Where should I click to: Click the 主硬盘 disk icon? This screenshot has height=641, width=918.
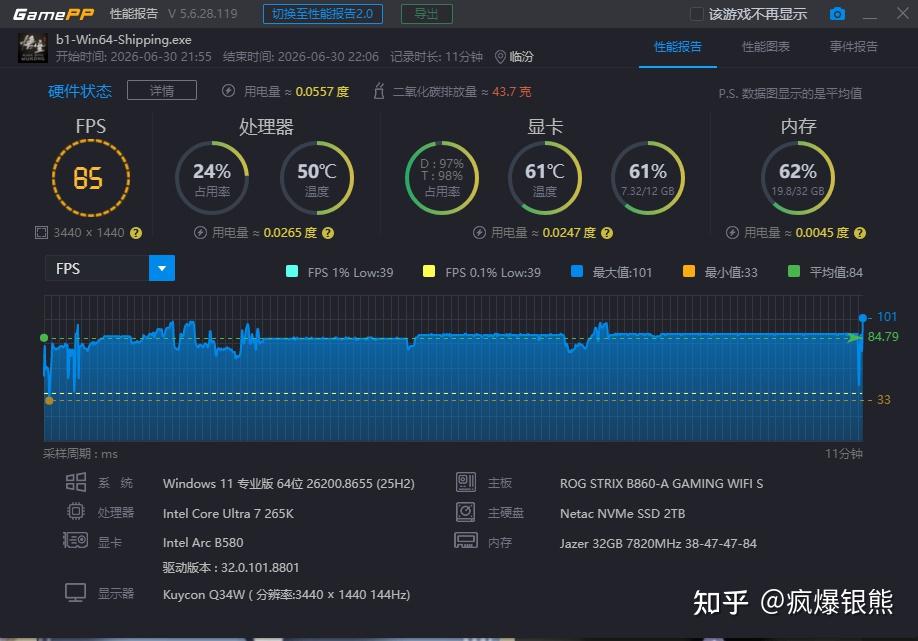pos(465,512)
